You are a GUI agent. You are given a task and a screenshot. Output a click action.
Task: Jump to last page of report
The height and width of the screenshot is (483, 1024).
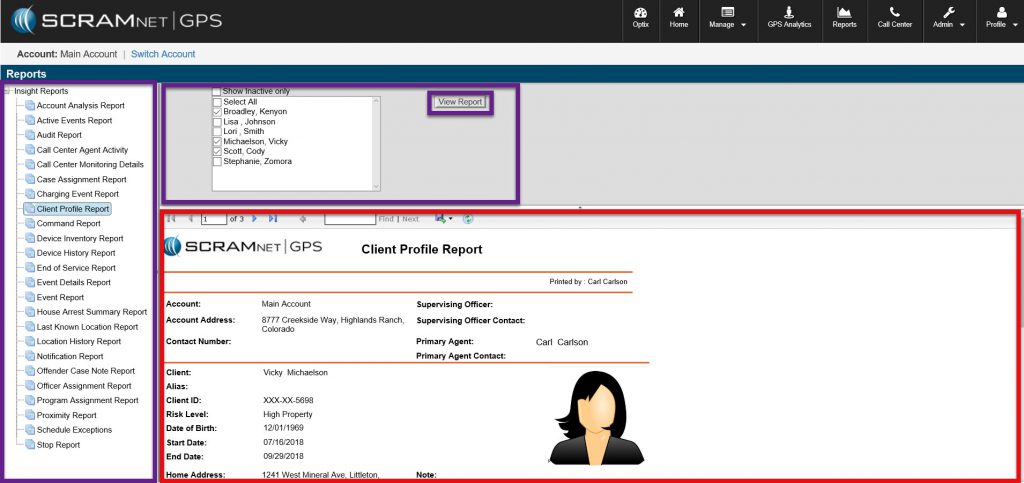click(273, 218)
